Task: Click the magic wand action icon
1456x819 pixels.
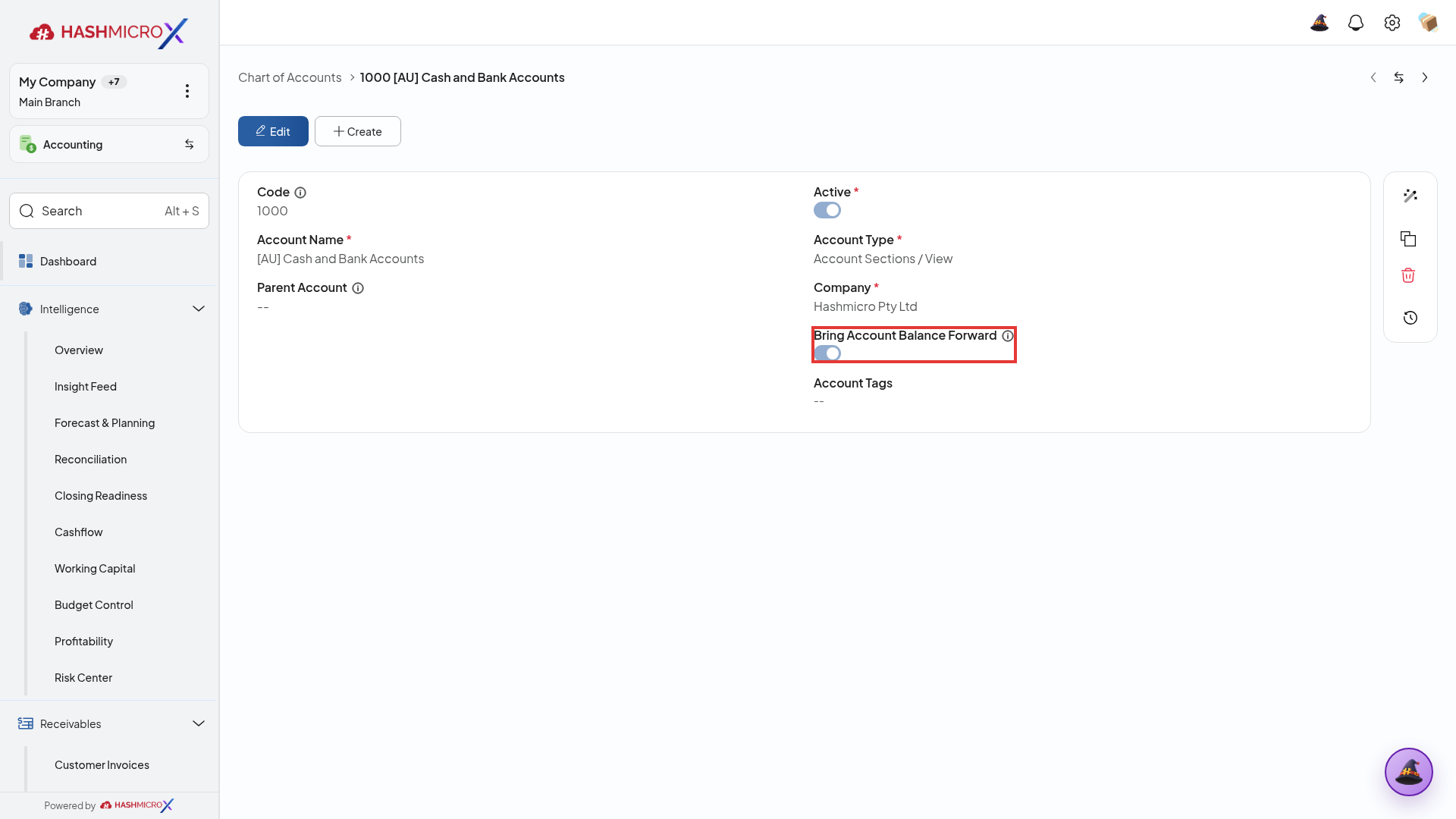Action: click(x=1410, y=196)
